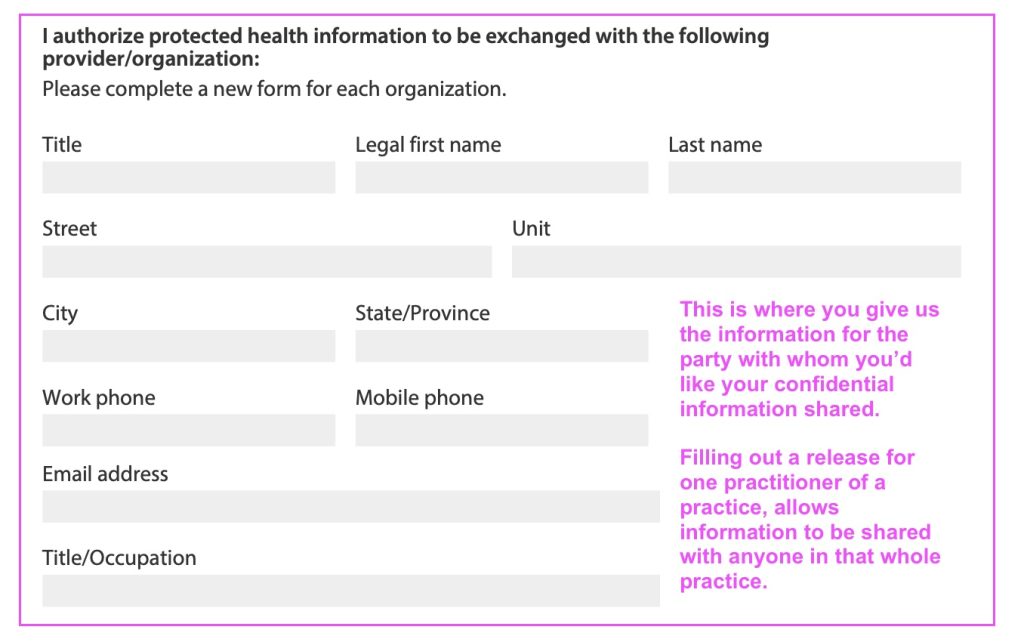Click the pink note about confidential information
This screenshot has height=642, width=1024.
click(809, 359)
